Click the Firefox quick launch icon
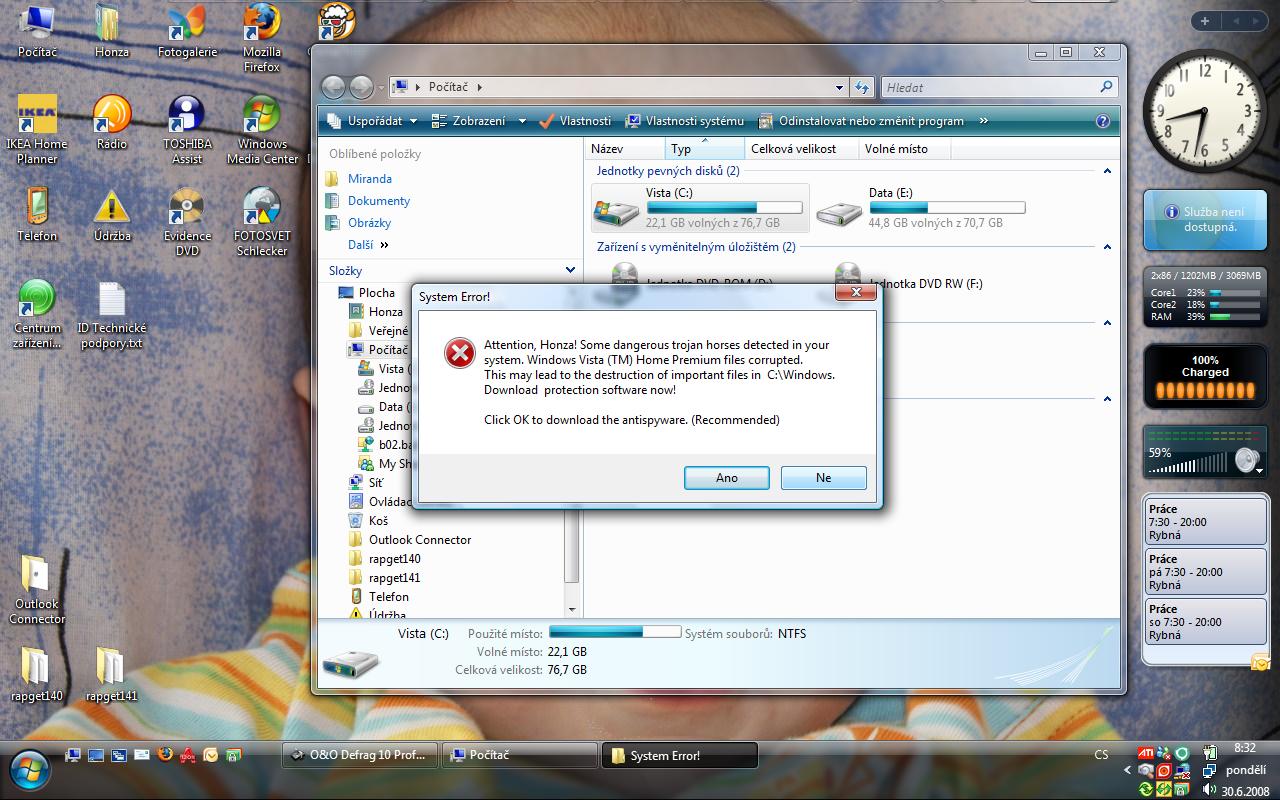 pyautogui.click(x=165, y=755)
